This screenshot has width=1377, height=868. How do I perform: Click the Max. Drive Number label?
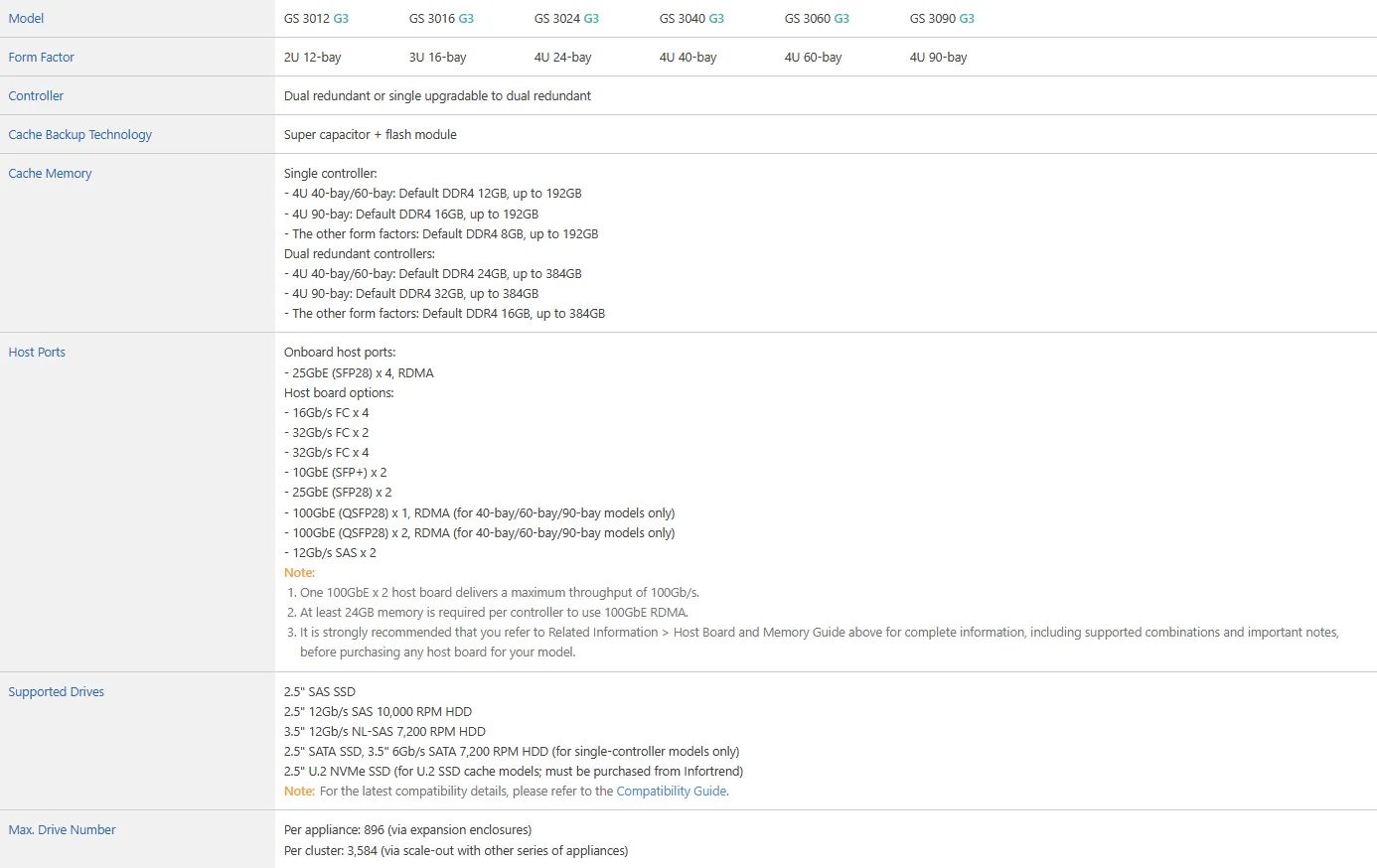point(62,830)
